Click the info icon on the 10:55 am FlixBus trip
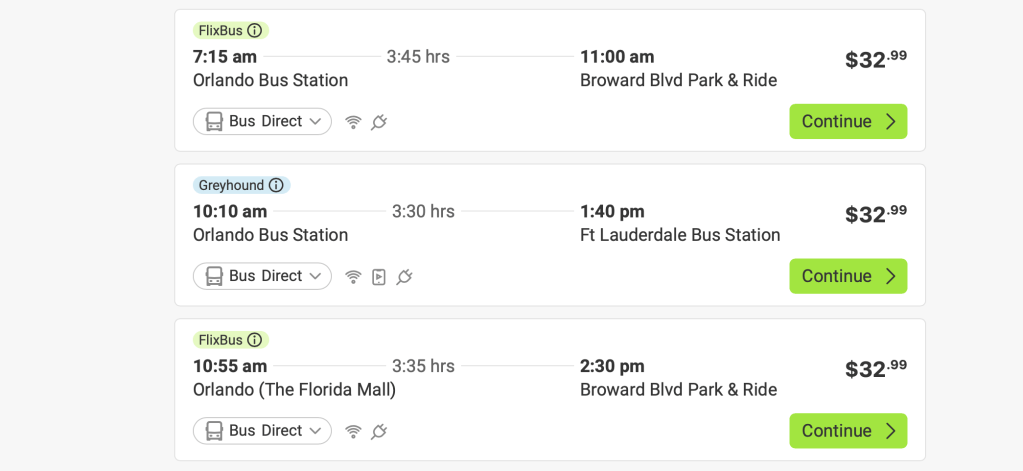This screenshot has height=471, width=1023. pos(255,340)
